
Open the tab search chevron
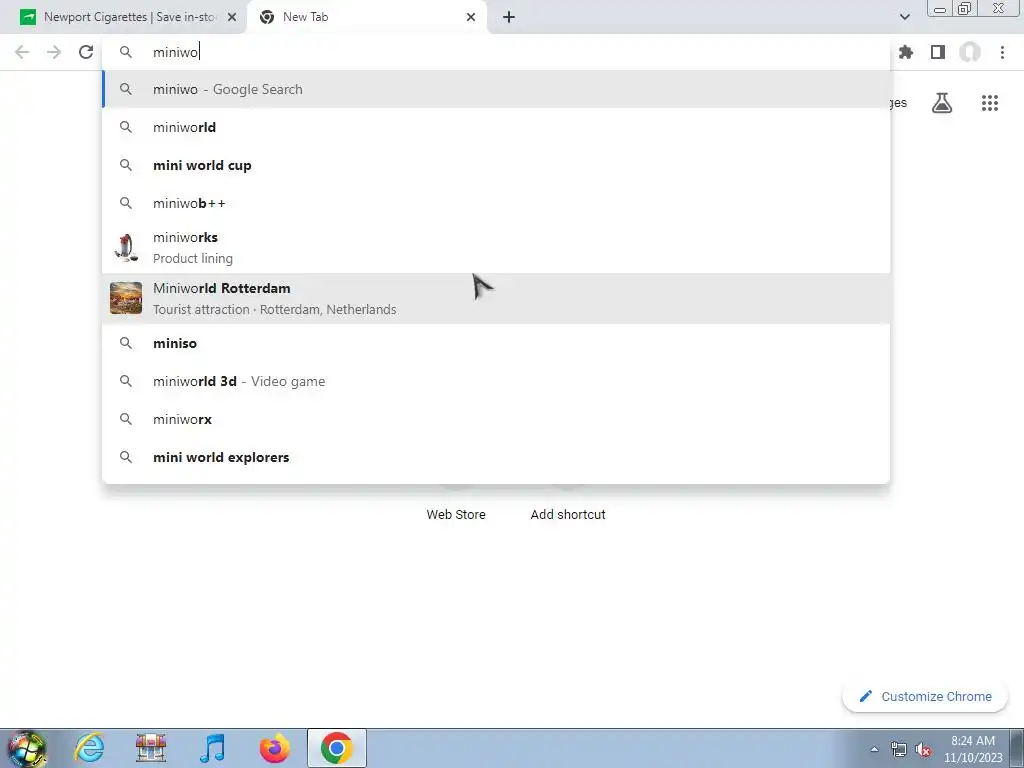pyautogui.click(x=904, y=17)
